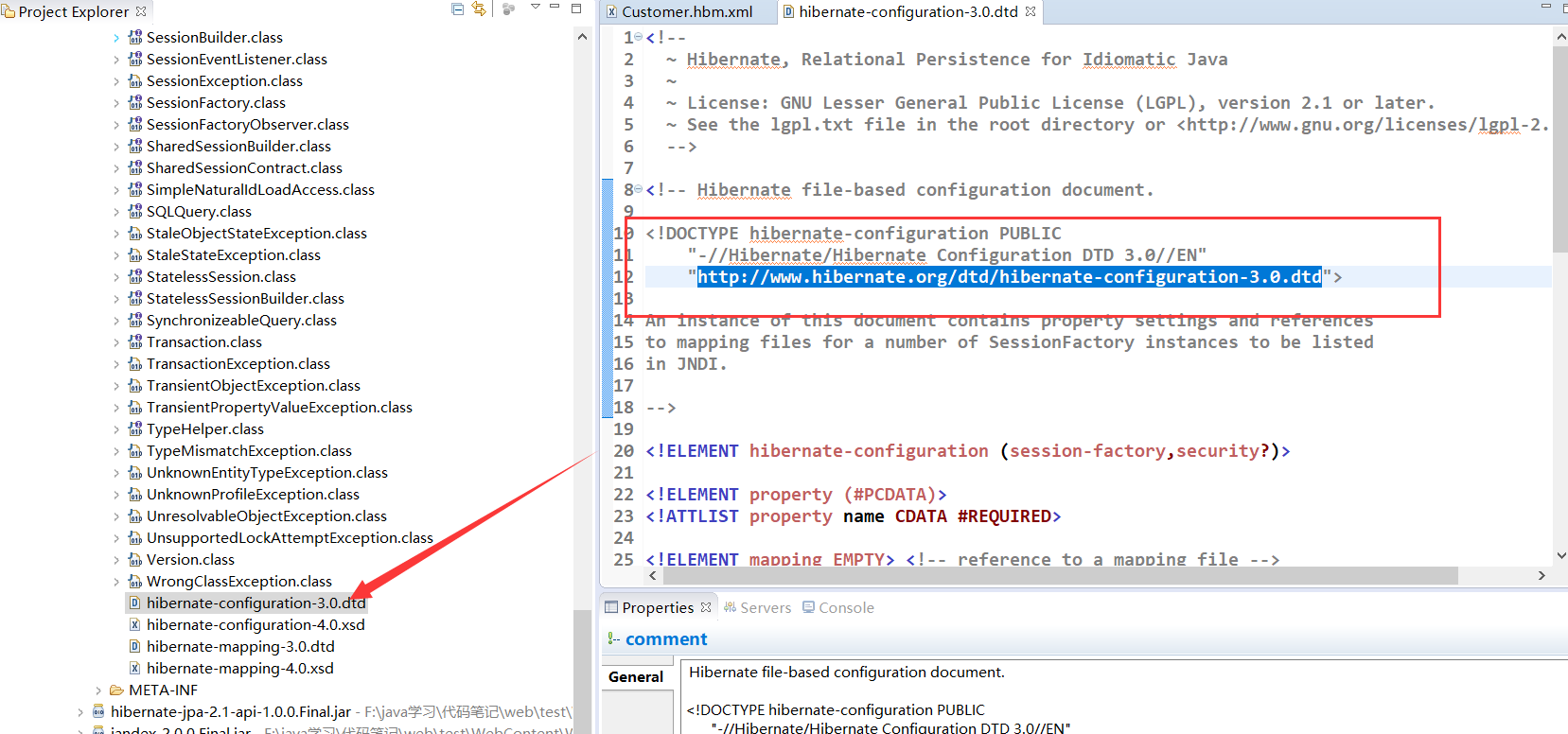Expand Version.class tree arrow
Screen dimensions: 1568x734
pos(116,560)
